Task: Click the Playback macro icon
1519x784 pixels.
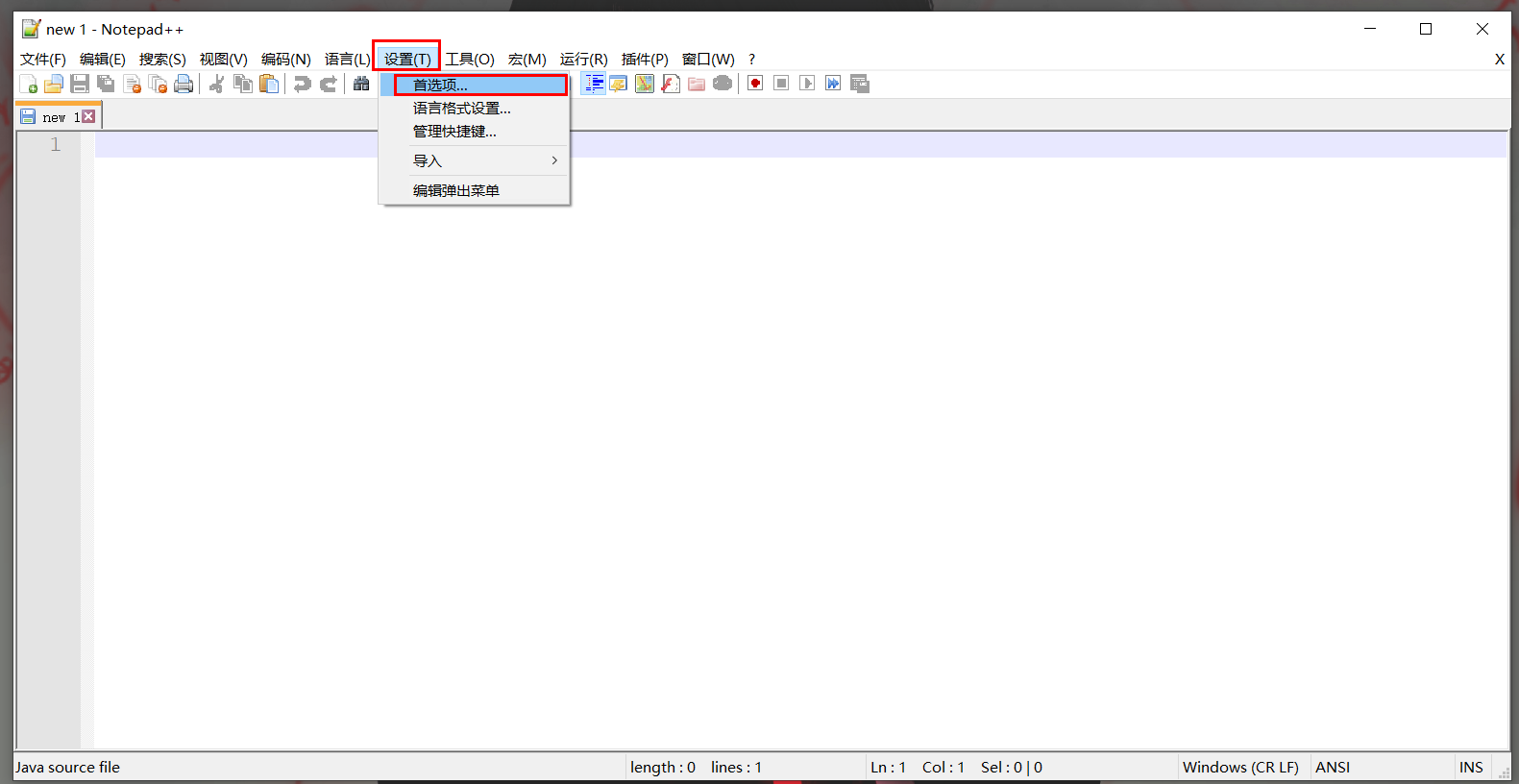Action: (807, 84)
